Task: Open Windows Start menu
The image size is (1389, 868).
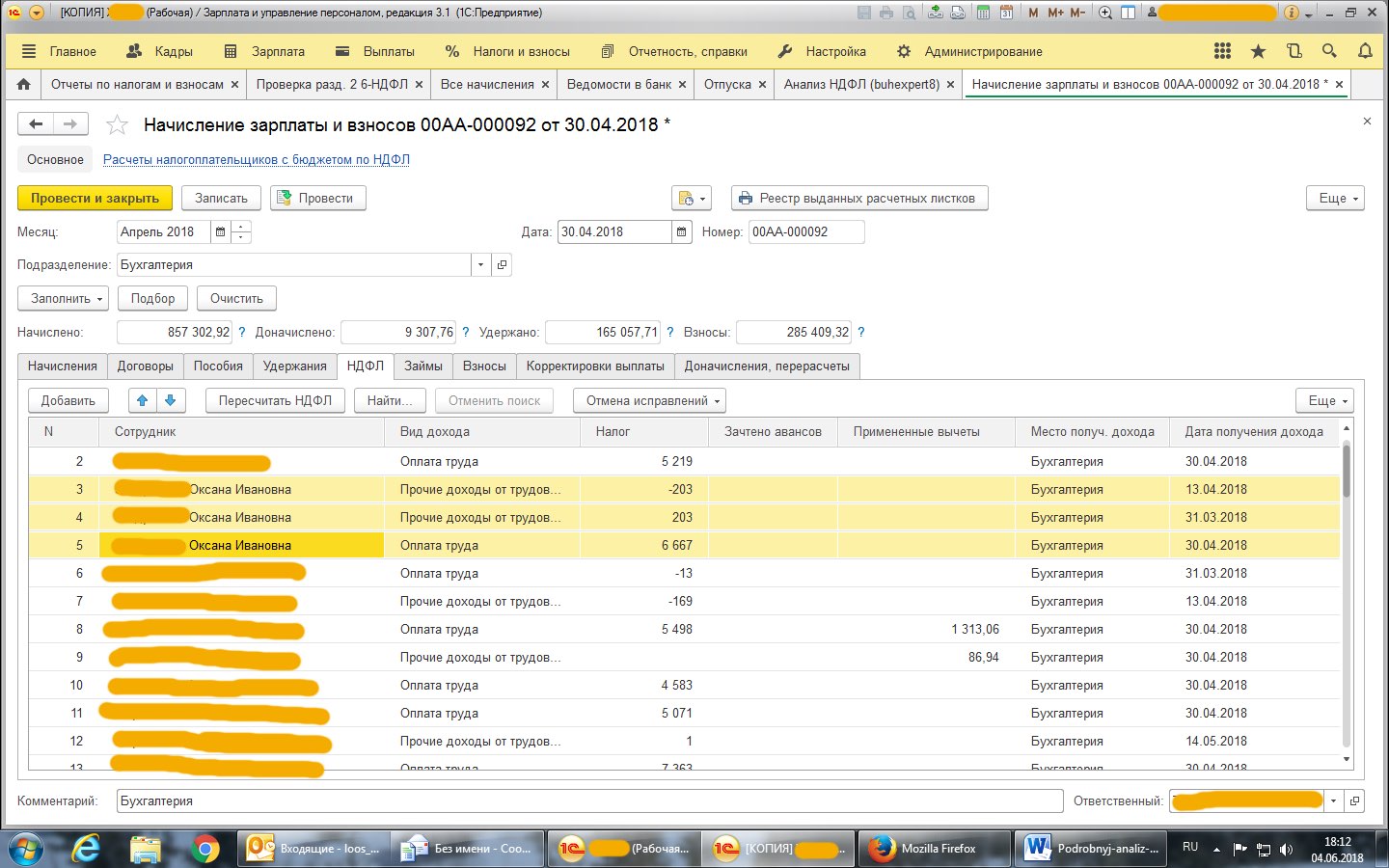Action: tap(26, 849)
